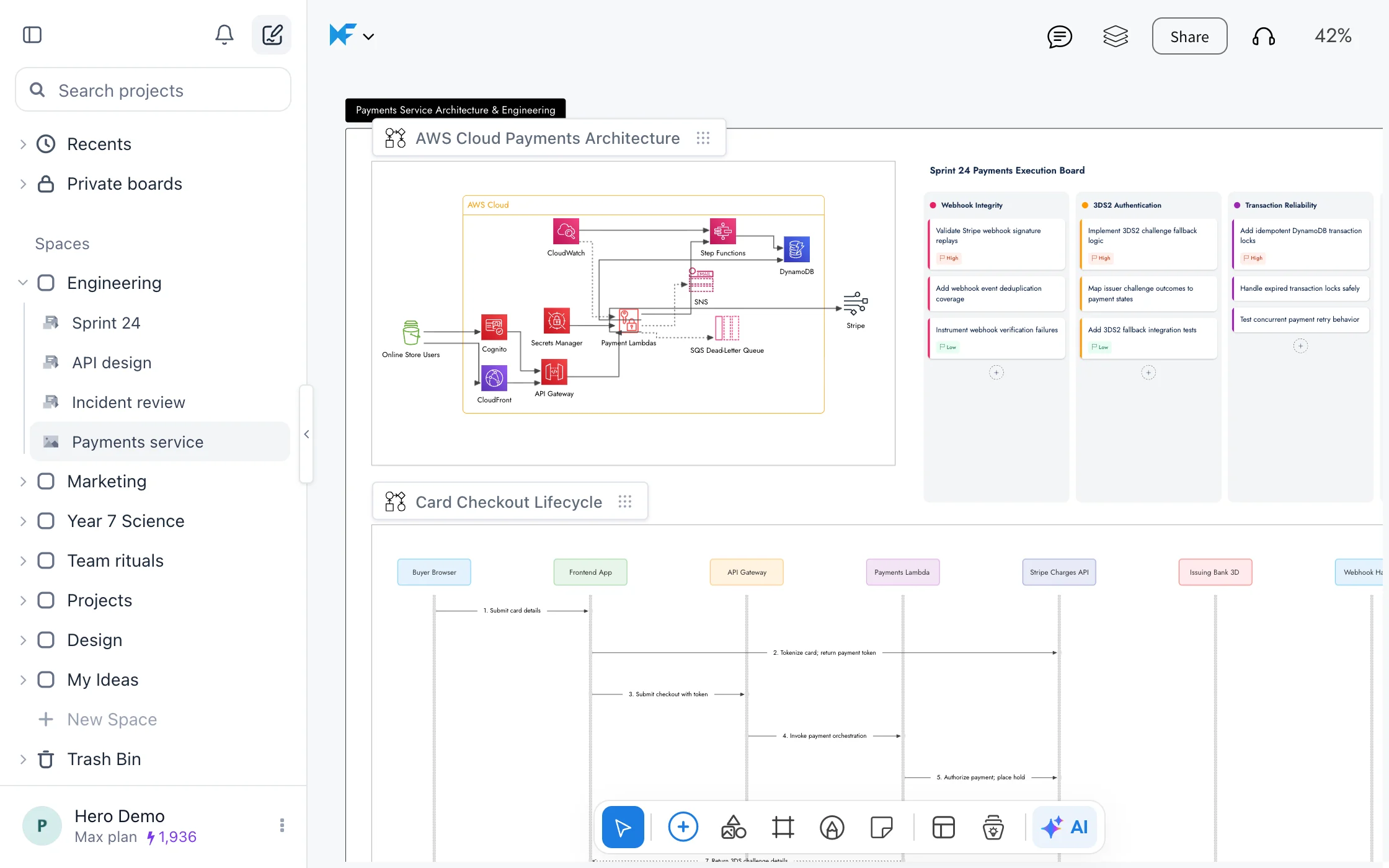Open the API design board

pos(160,362)
